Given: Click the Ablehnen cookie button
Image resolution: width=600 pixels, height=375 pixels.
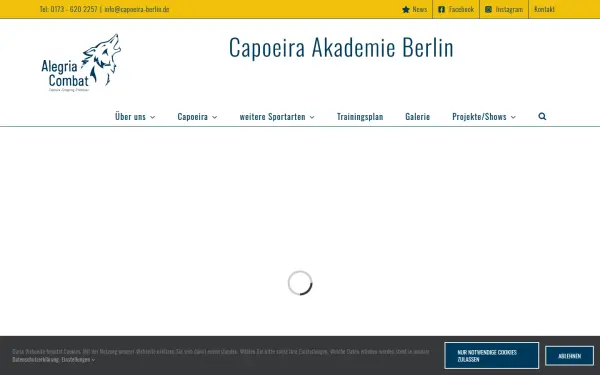Looking at the screenshot, I should click(569, 356).
